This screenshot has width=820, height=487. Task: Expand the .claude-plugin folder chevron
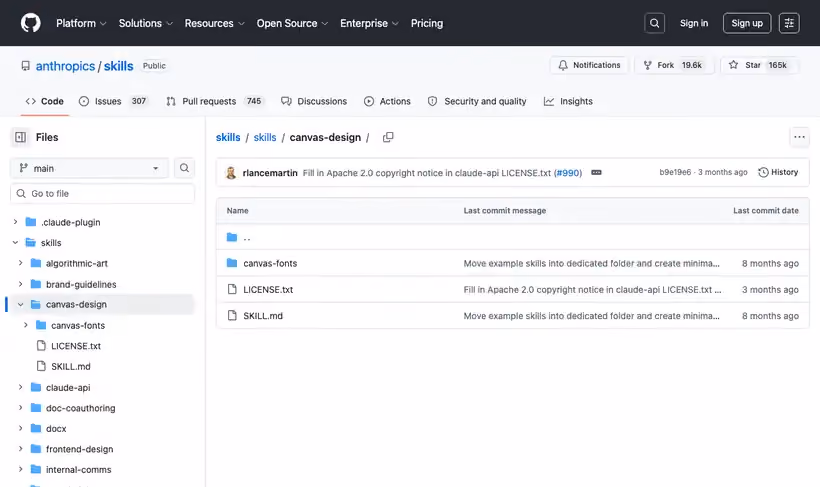coord(15,222)
